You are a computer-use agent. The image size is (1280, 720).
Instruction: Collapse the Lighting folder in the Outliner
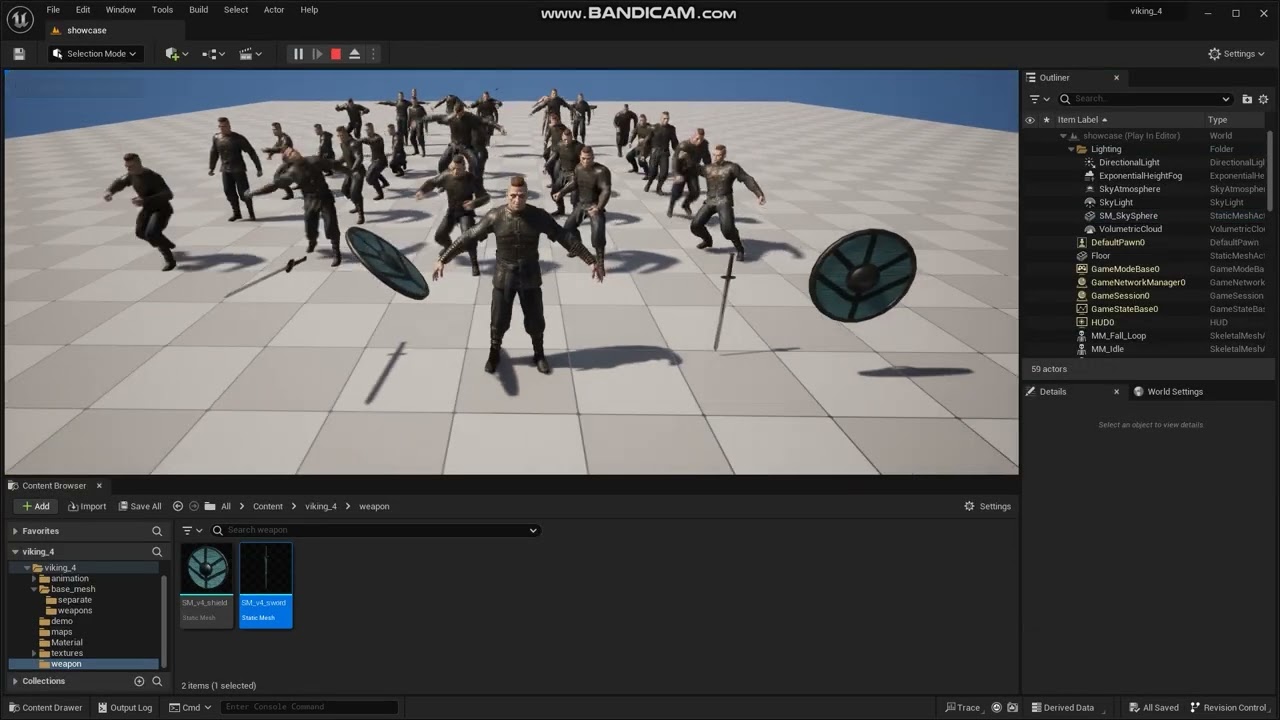point(1071,149)
